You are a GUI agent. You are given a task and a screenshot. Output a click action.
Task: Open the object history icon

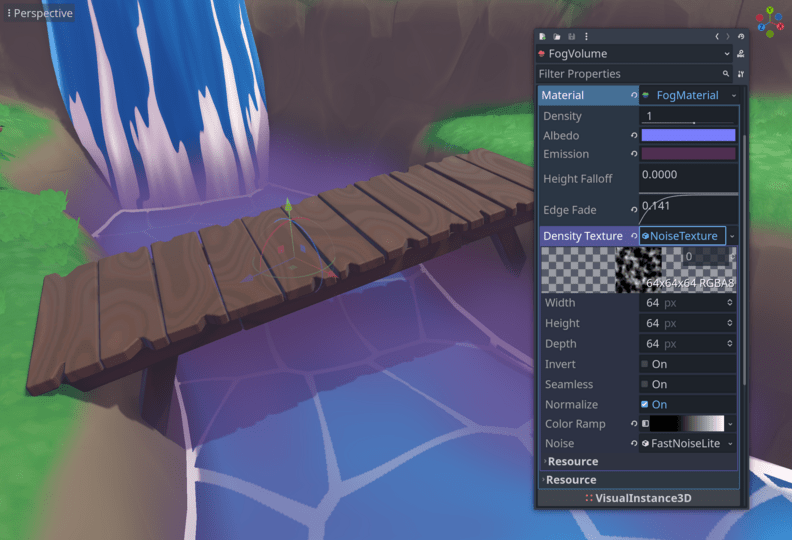[x=740, y=36]
